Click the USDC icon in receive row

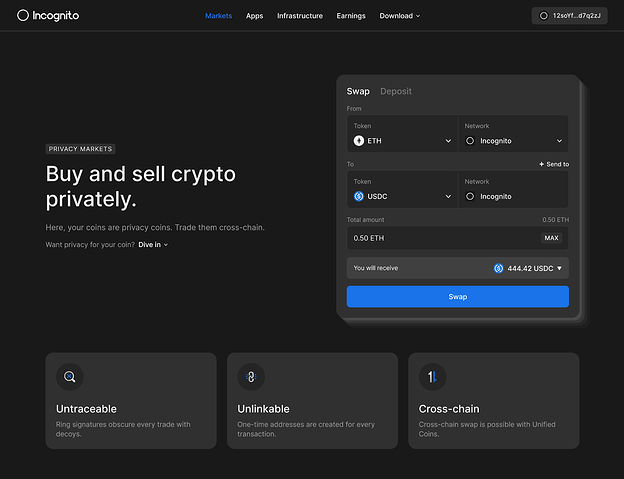pyautogui.click(x=498, y=268)
